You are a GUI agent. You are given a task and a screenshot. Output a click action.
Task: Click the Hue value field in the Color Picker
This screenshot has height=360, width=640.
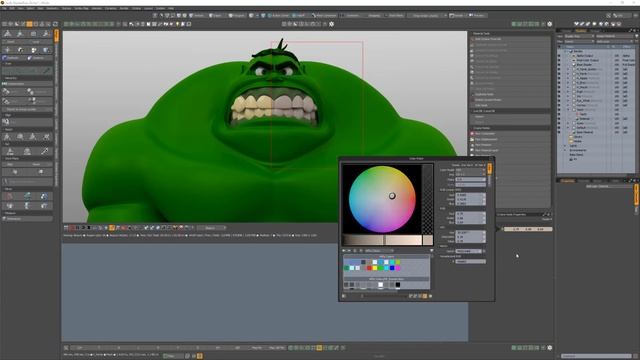point(470,232)
